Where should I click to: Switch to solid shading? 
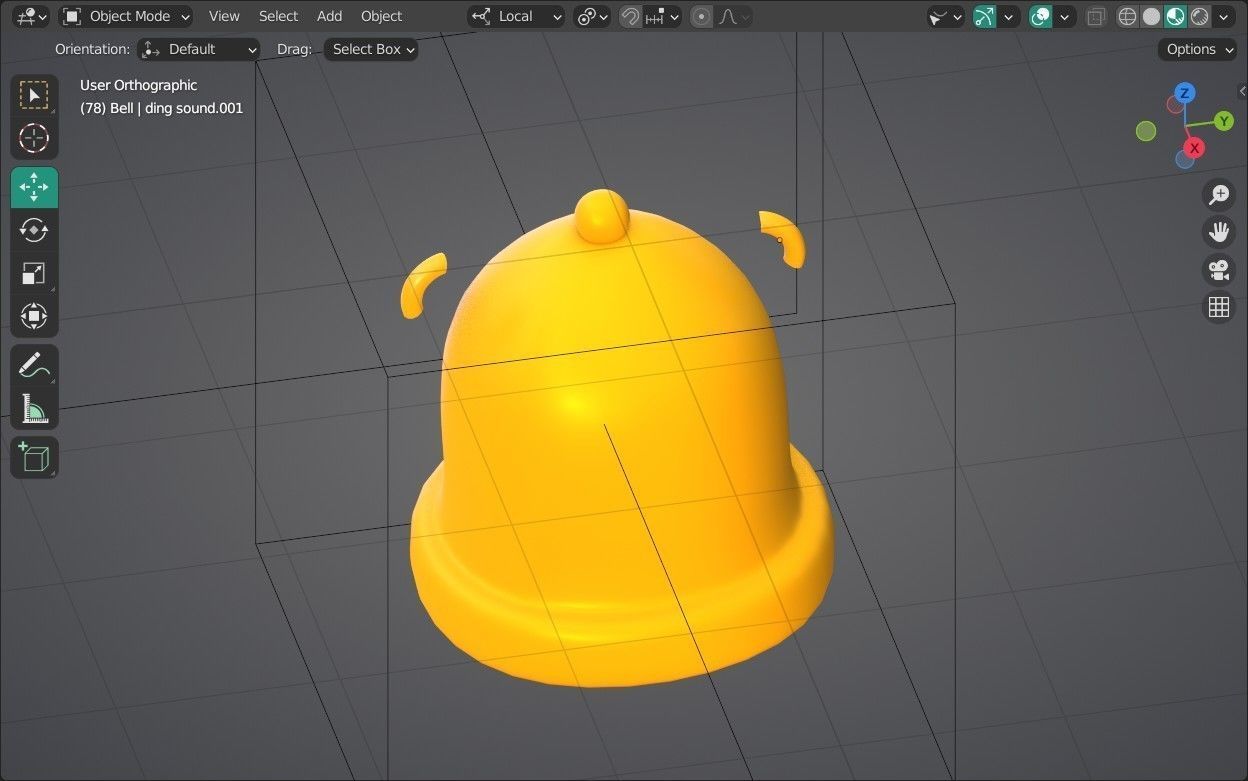pyautogui.click(x=1152, y=16)
